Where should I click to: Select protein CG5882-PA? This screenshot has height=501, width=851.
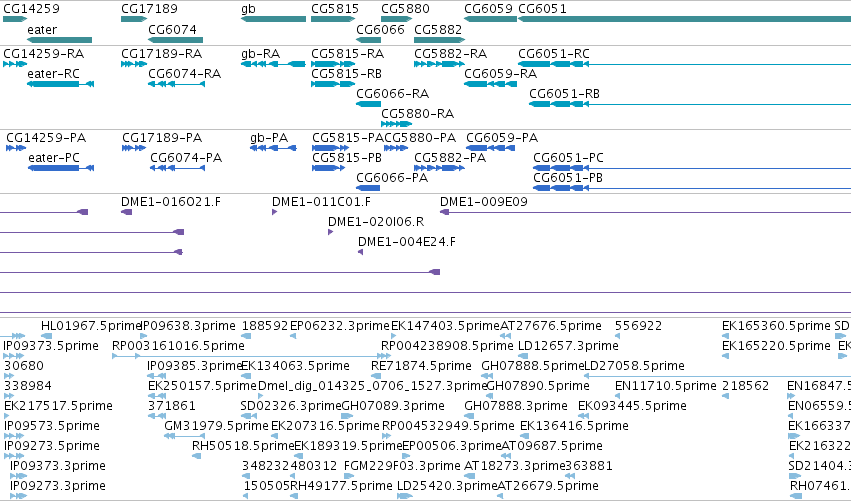[450, 158]
